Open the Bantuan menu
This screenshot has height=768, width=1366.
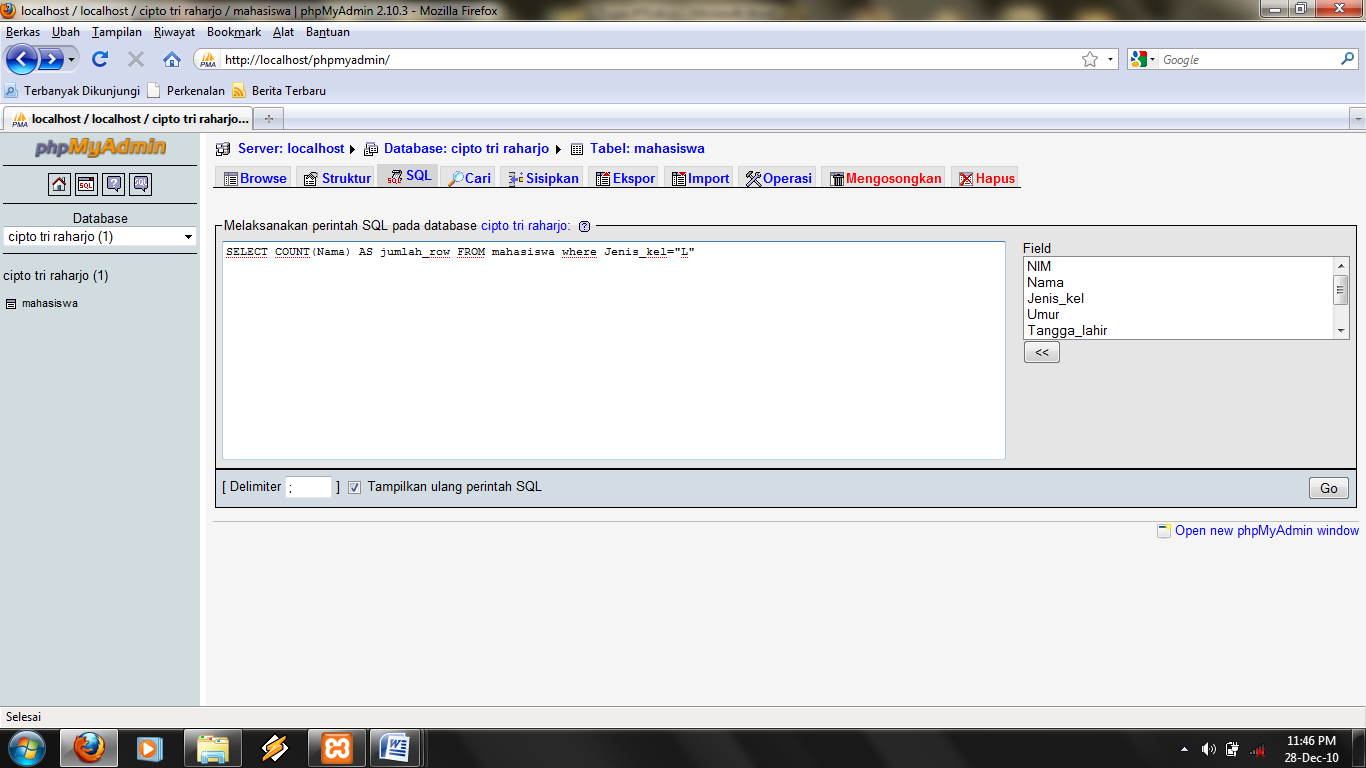coord(328,32)
